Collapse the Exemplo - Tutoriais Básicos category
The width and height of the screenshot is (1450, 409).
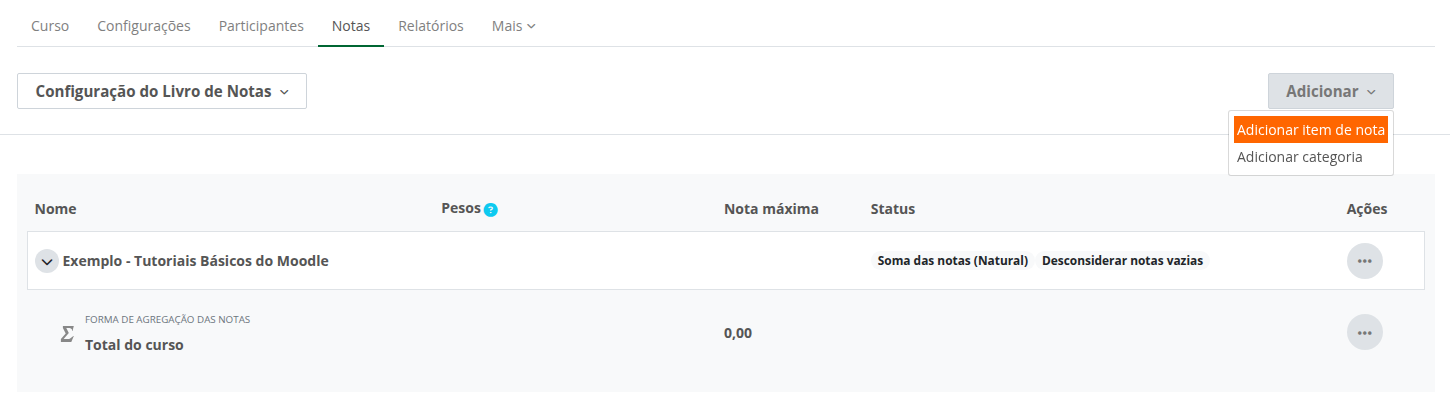[46, 261]
